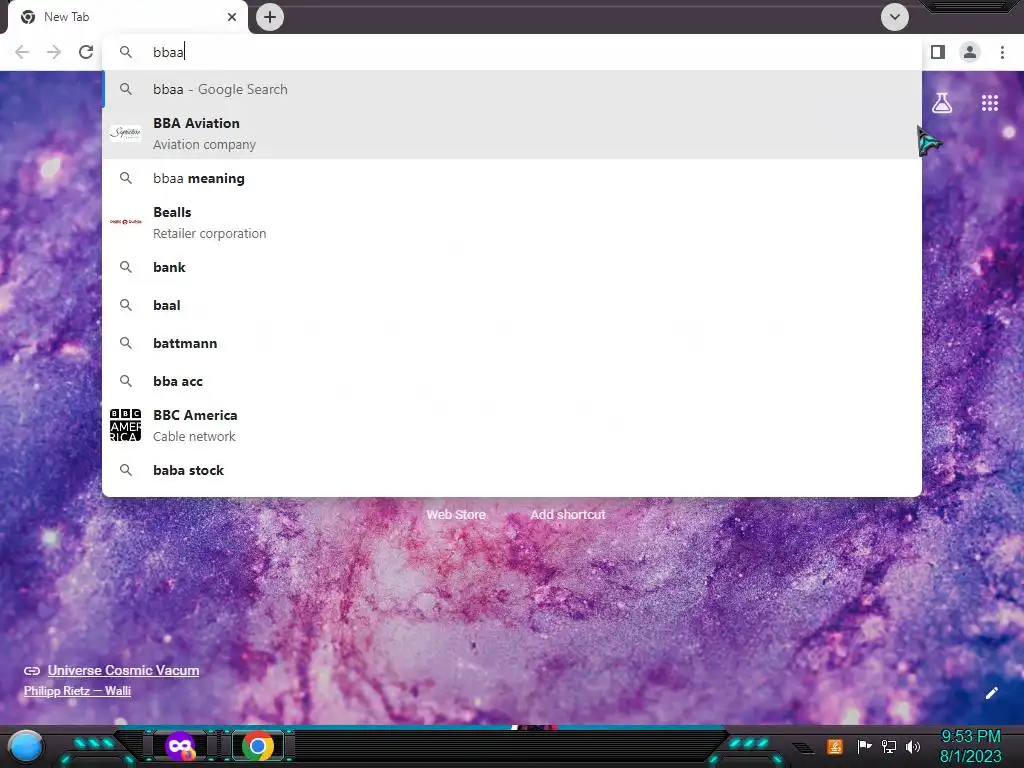This screenshot has width=1024, height=768.
Task: Pick the 'baal' search suggestion
Action: [x=512, y=305]
